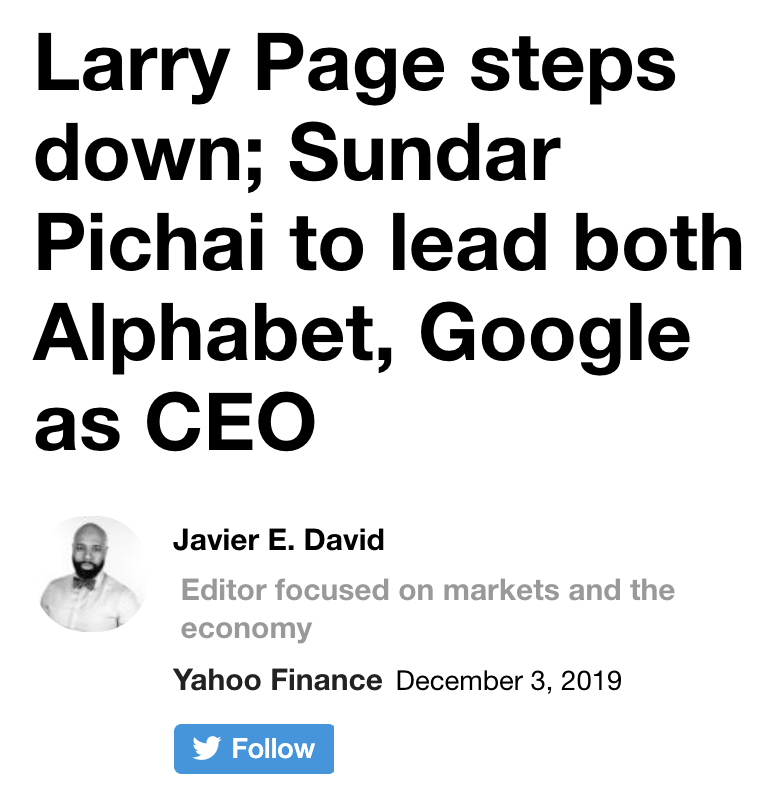Click the Twitter bird icon

206,748
